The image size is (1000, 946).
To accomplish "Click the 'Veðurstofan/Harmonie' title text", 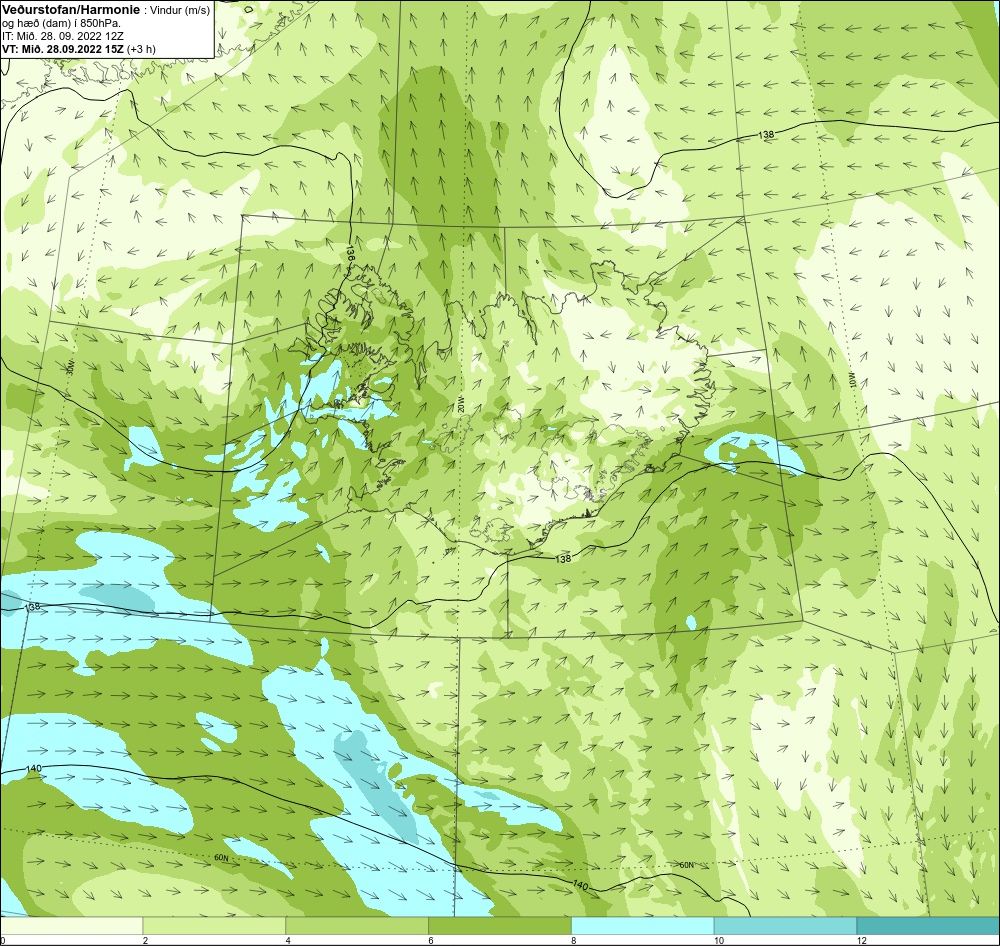I will 69,11.
